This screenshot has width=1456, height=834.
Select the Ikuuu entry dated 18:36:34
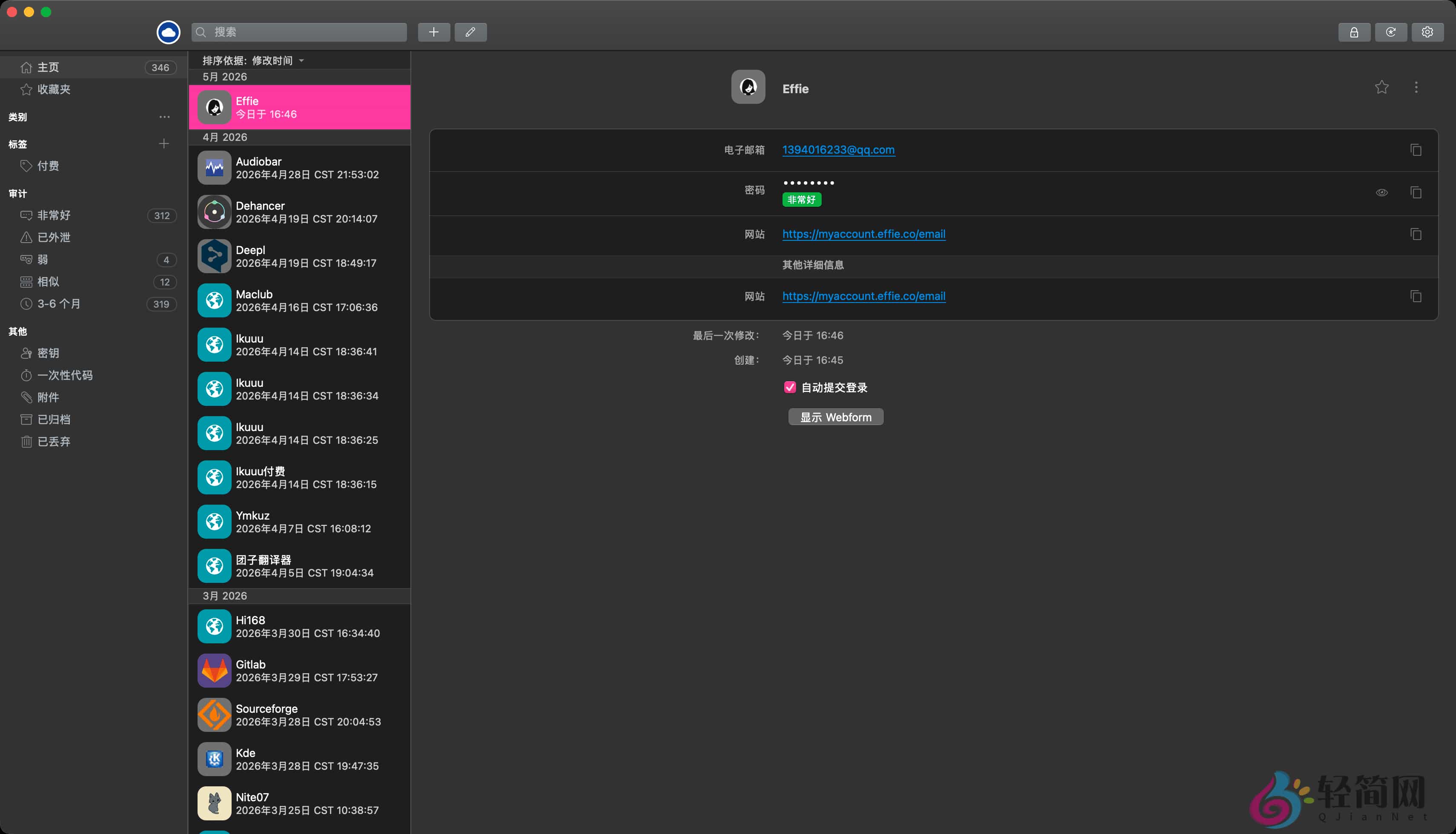[299, 389]
